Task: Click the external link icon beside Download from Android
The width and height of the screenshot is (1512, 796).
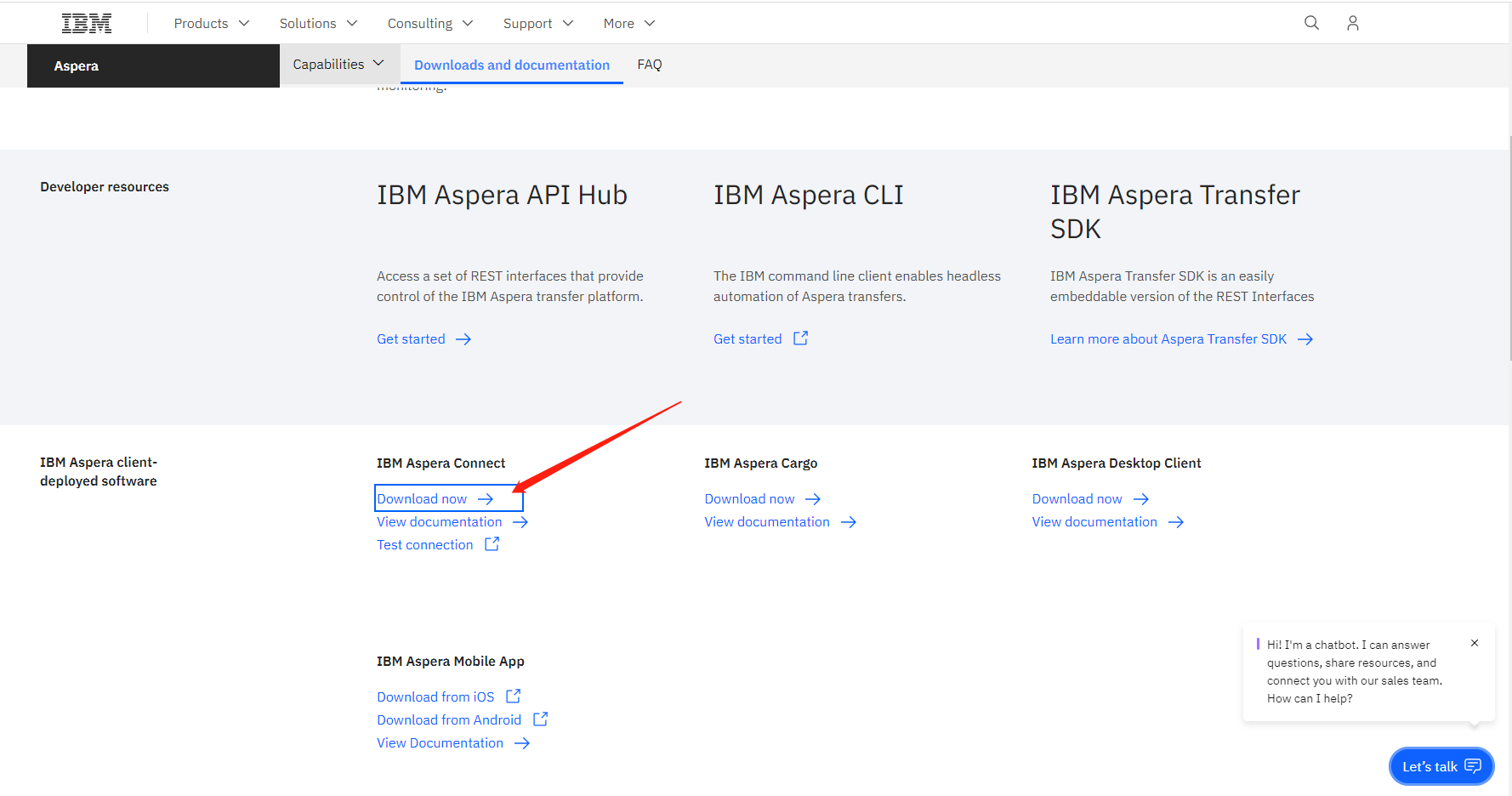Action: [x=540, y=719]
